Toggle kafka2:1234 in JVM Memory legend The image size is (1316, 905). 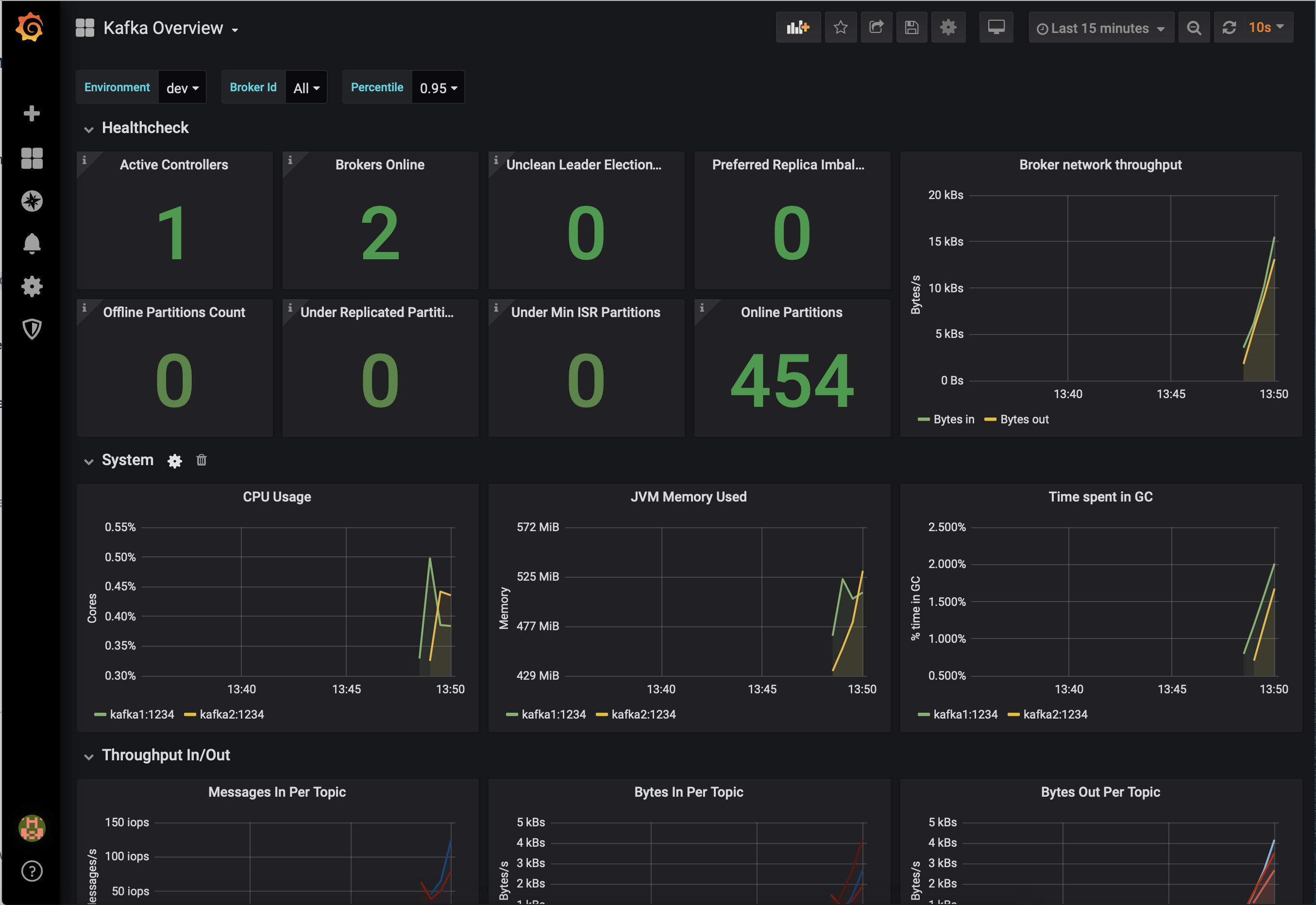643,715
